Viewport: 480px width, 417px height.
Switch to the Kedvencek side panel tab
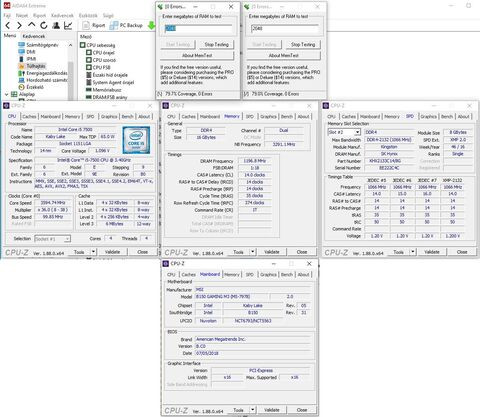tap(34, 36)
